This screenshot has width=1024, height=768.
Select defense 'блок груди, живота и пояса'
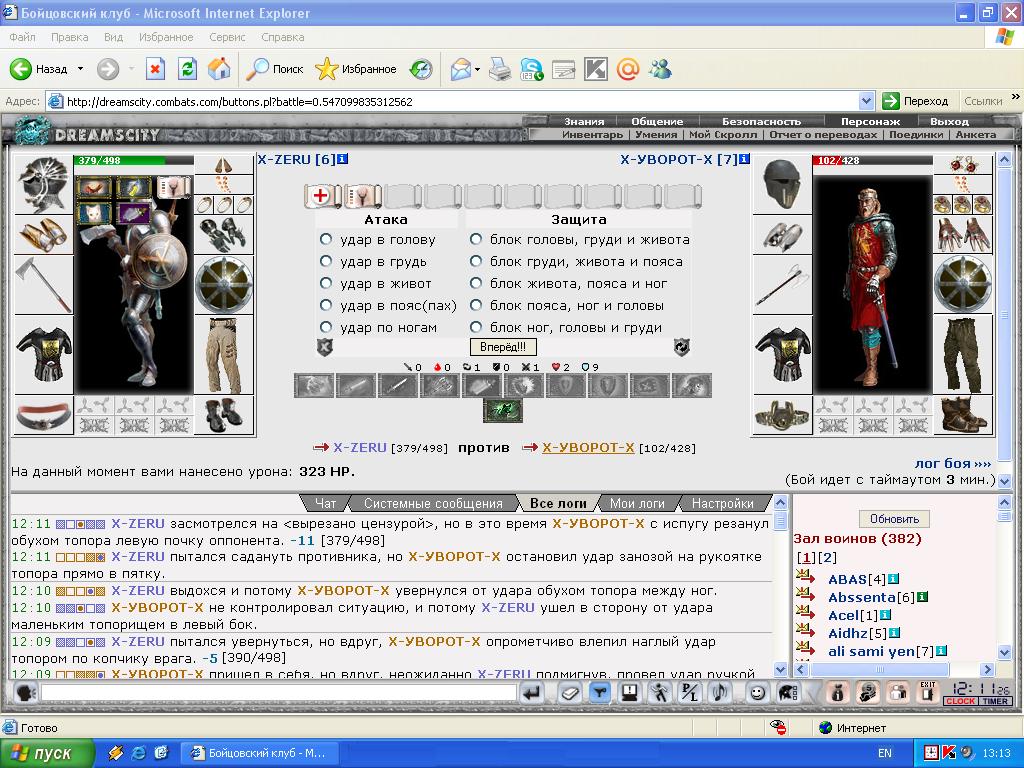pos(476,262)
